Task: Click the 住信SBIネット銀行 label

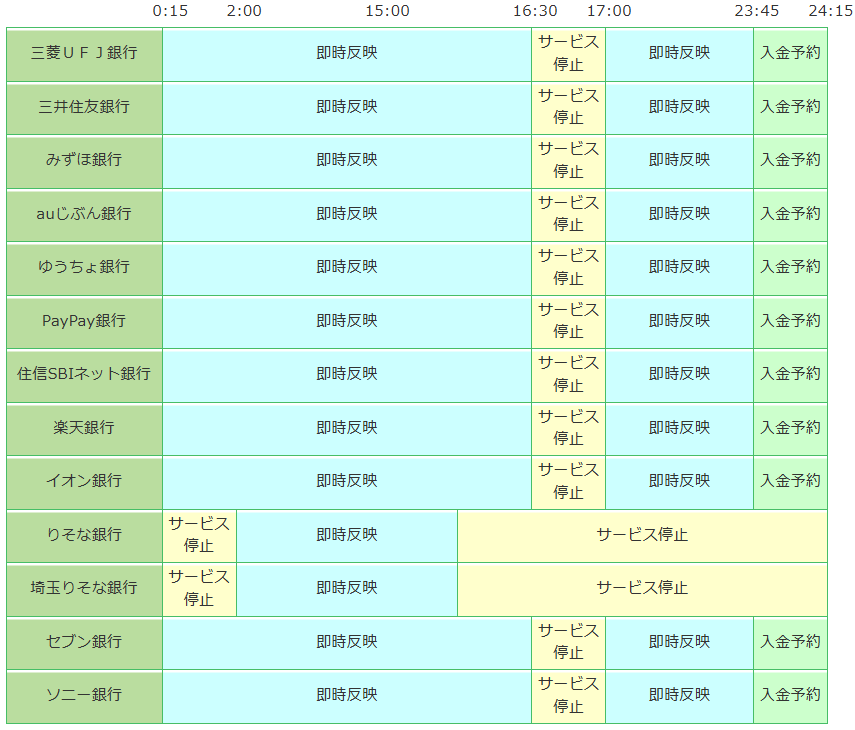Action: tap(84, 374)
